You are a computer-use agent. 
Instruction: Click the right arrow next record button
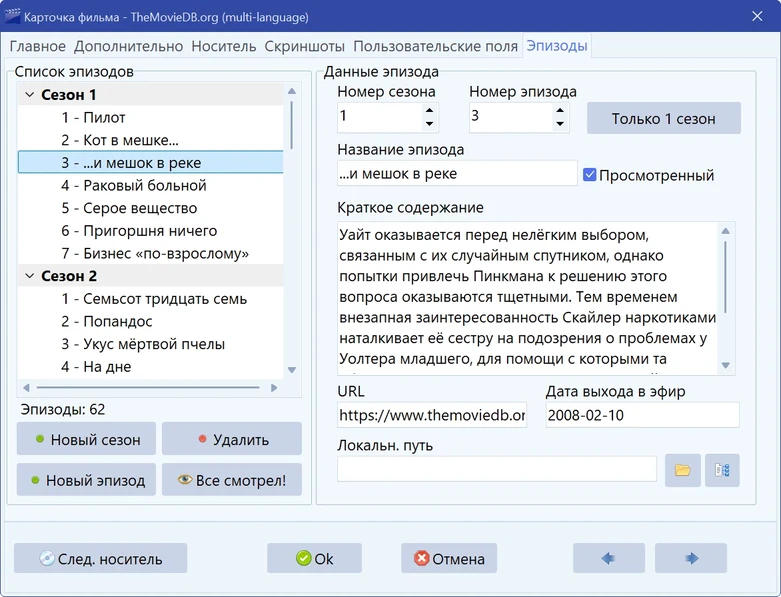click(690, 558)
